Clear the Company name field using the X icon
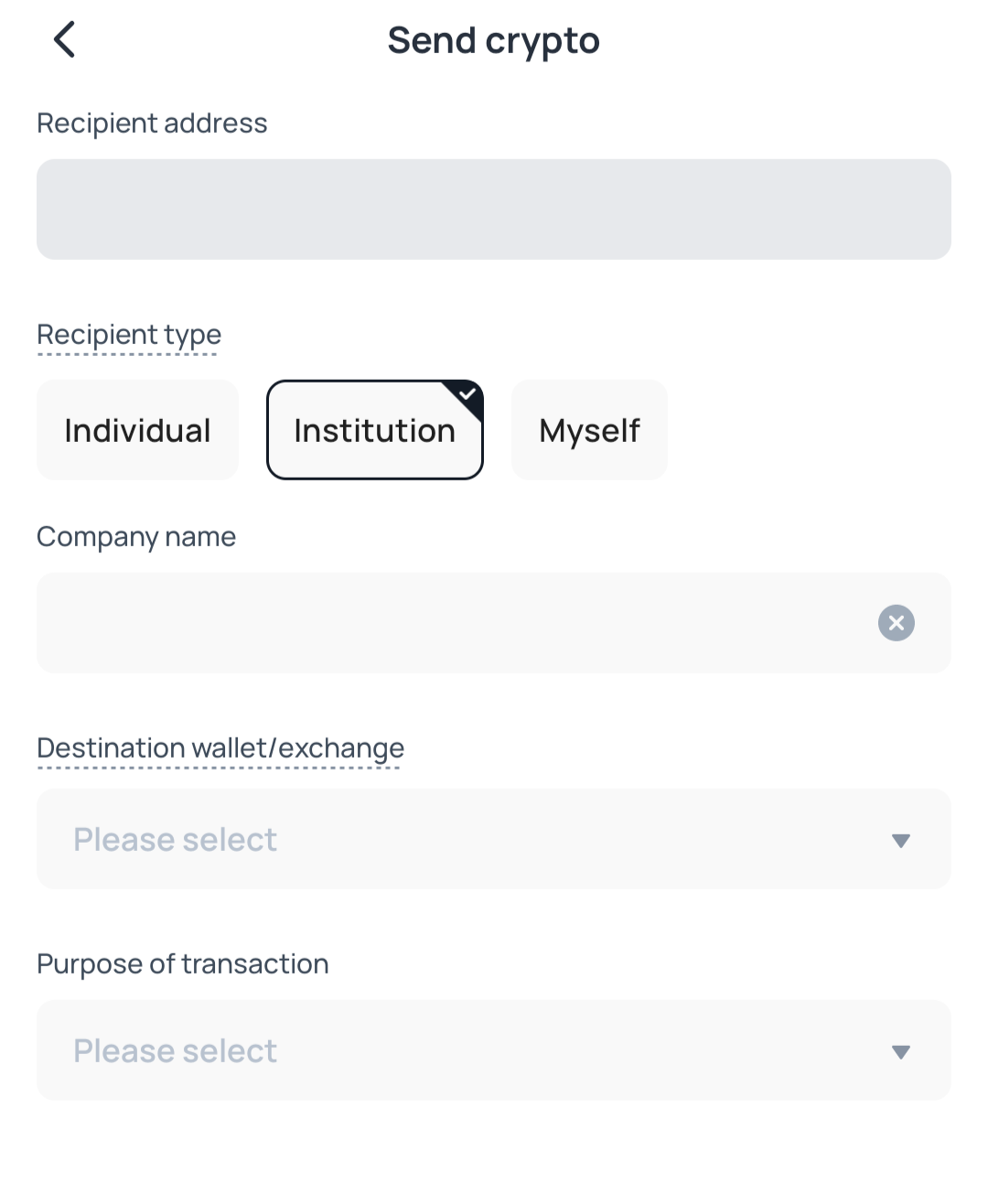The width and height of the screenshot is (988, 1204). coord(896,623)
